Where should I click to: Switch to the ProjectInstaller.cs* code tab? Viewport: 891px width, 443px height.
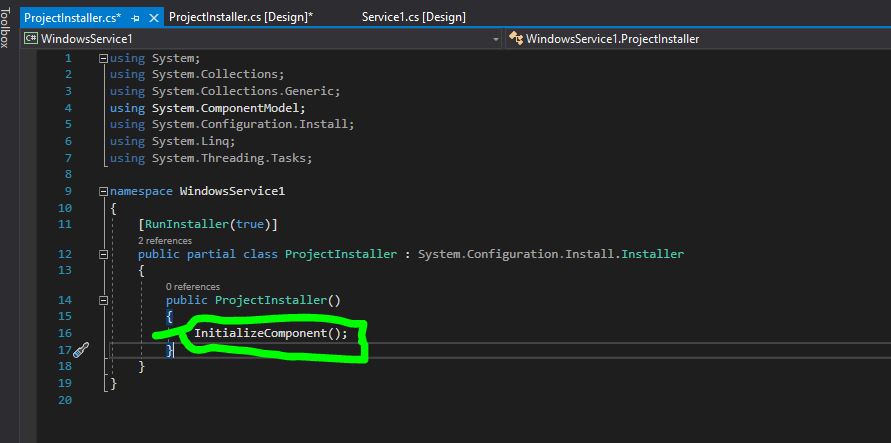tap(73, 18)
